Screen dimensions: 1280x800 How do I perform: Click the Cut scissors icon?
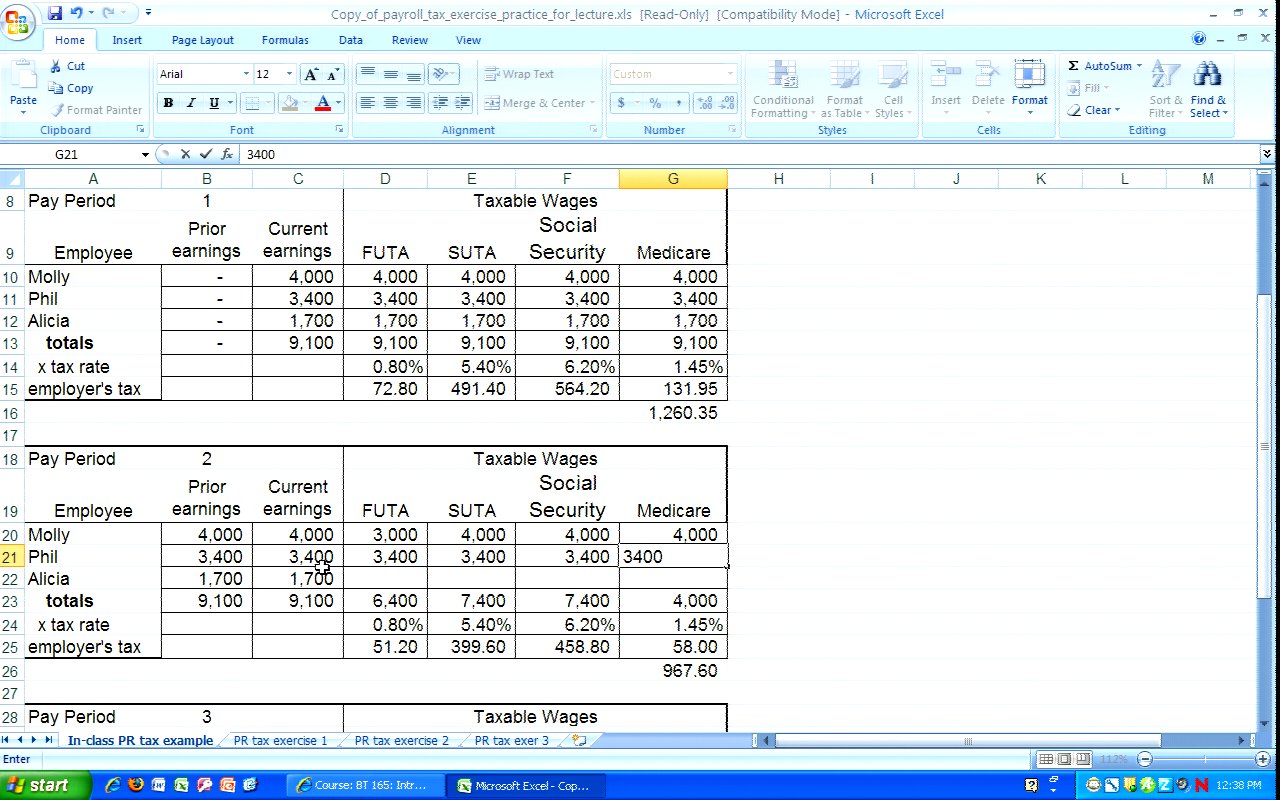pos(56,66)
